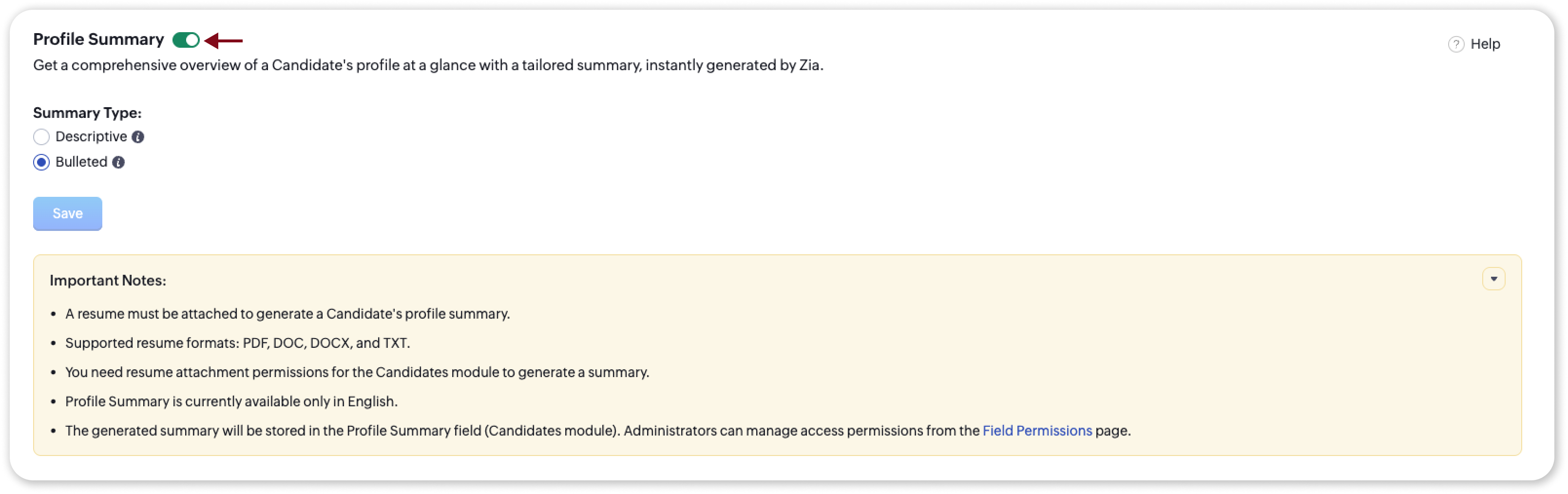Image resolution: width=1568 pixels, height=494 pixels.
Task: Collapse the Important Notes panel arrow
Action: click(x=1493, y=279)
